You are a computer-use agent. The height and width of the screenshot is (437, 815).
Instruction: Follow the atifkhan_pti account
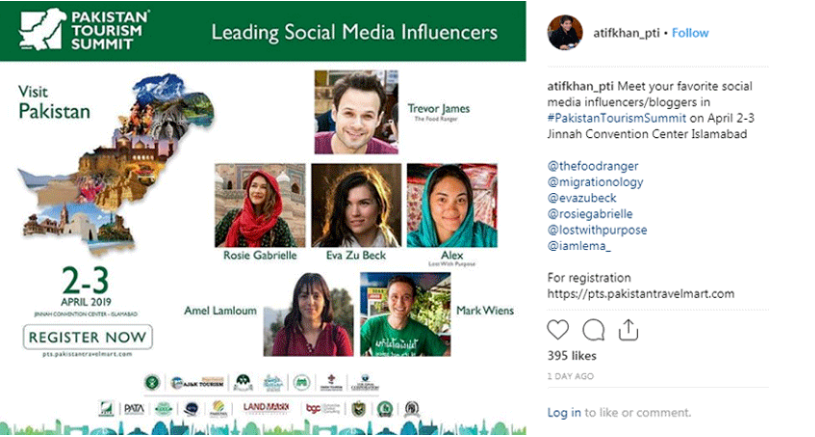pyautogui.click(x=690, y=33)
